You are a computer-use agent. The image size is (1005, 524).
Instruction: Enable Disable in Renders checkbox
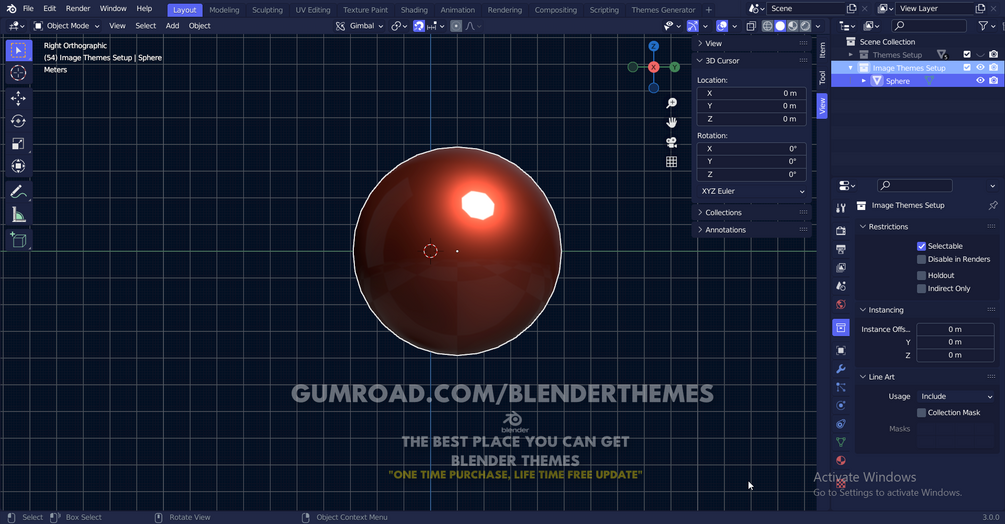coord(921,259)
